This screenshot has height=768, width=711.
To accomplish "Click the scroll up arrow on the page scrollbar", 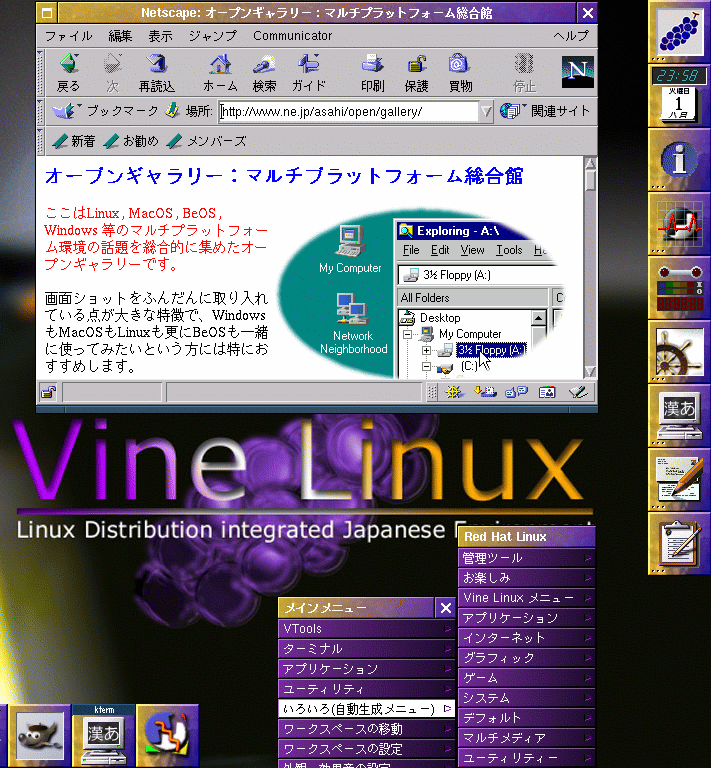I will tap(590, 163).
